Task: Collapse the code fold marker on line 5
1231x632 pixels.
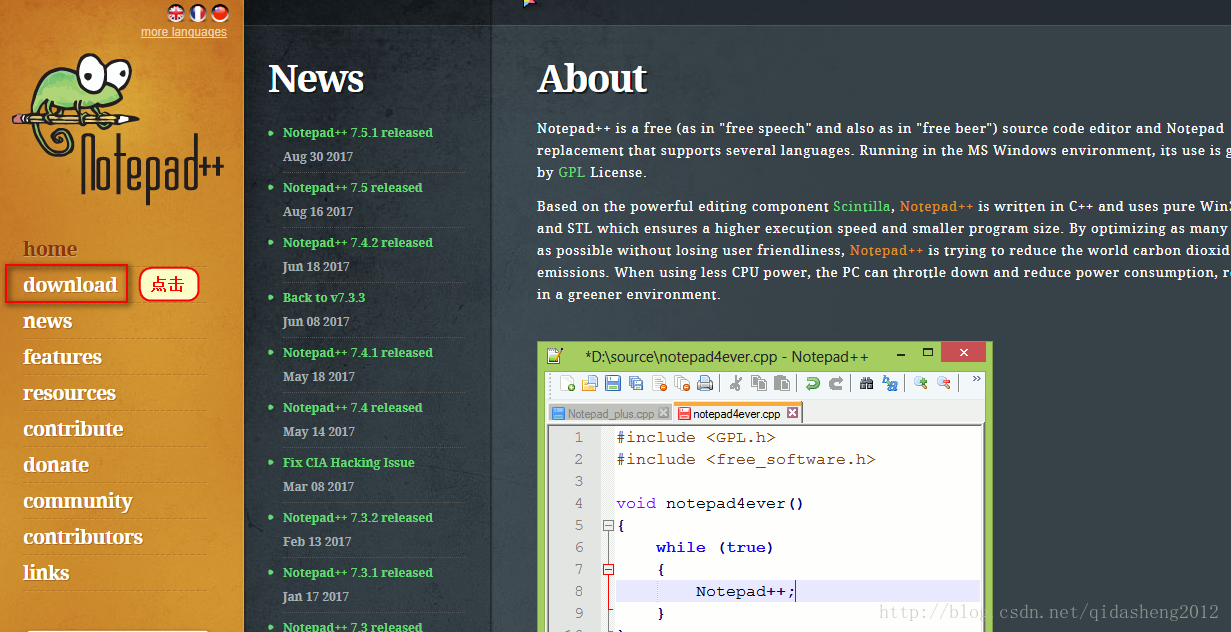Action: [607, 525]
